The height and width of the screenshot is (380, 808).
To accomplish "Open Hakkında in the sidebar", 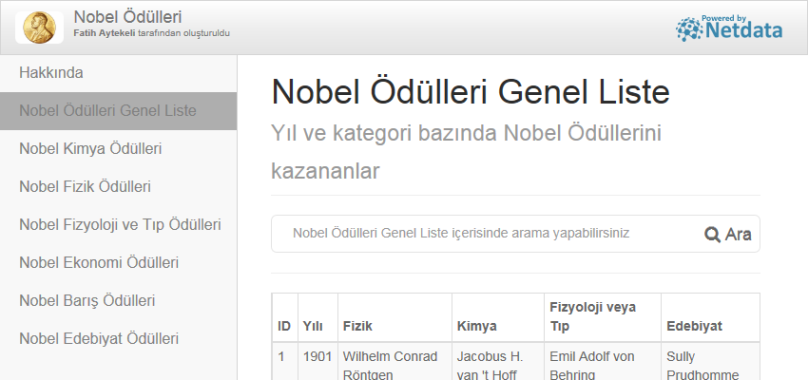I will [x=119, y=73].
